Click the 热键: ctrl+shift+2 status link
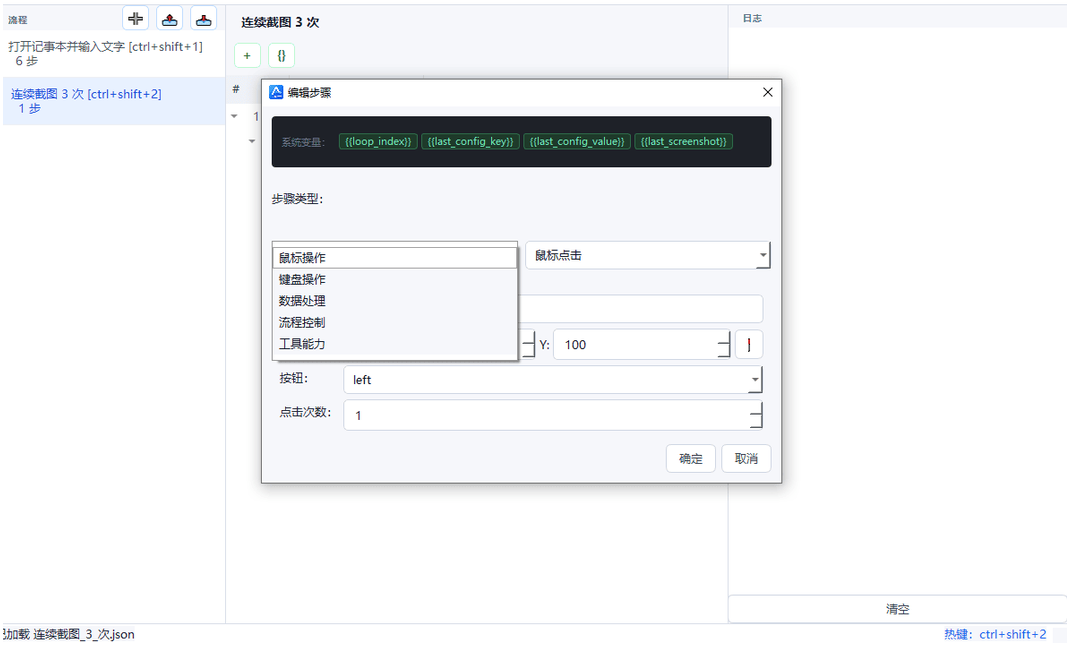This screenshot has width=1067, height=648. point(995,634)
